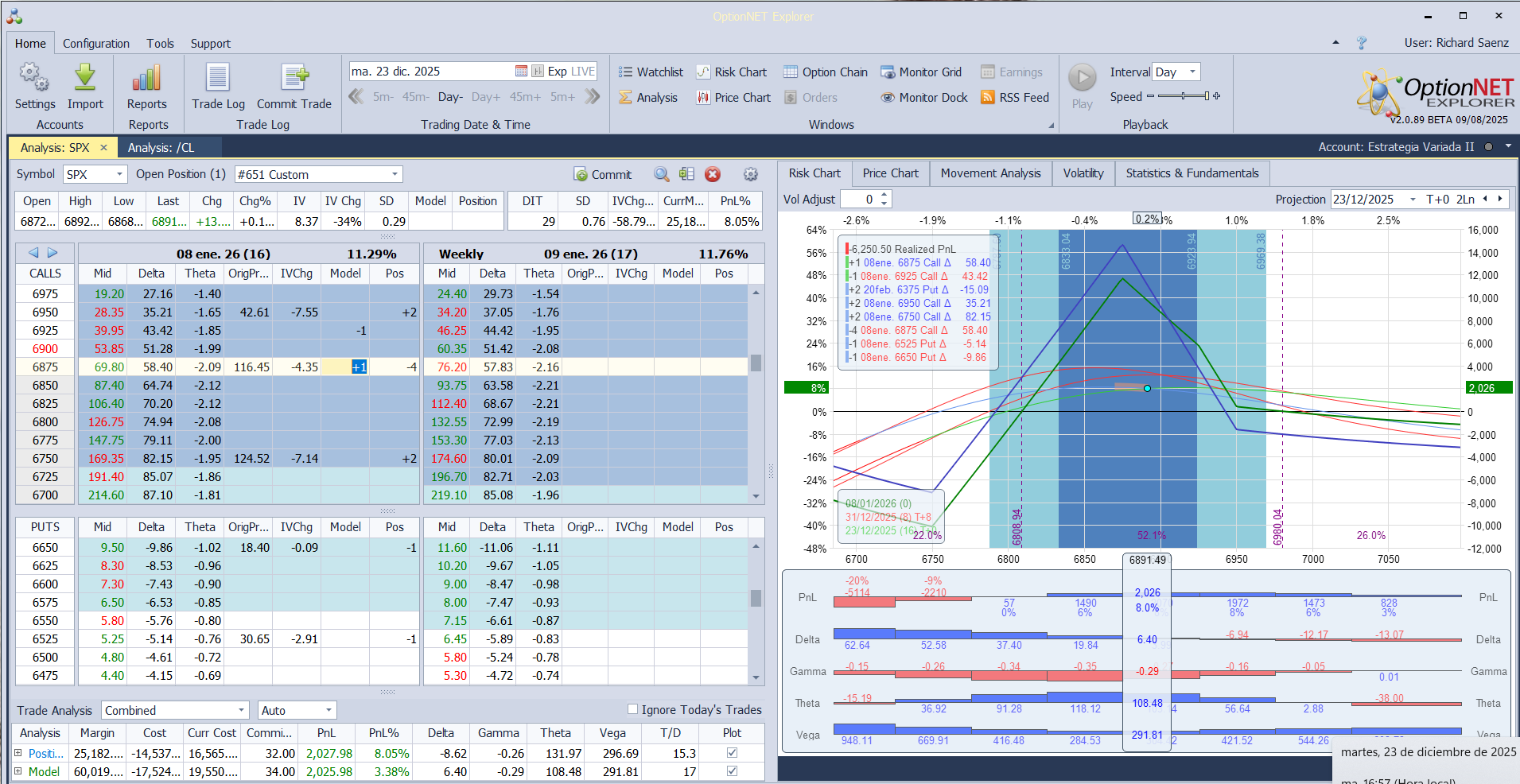
Task: Open Risk Chart window from ribbon
Action: [732, 72]
